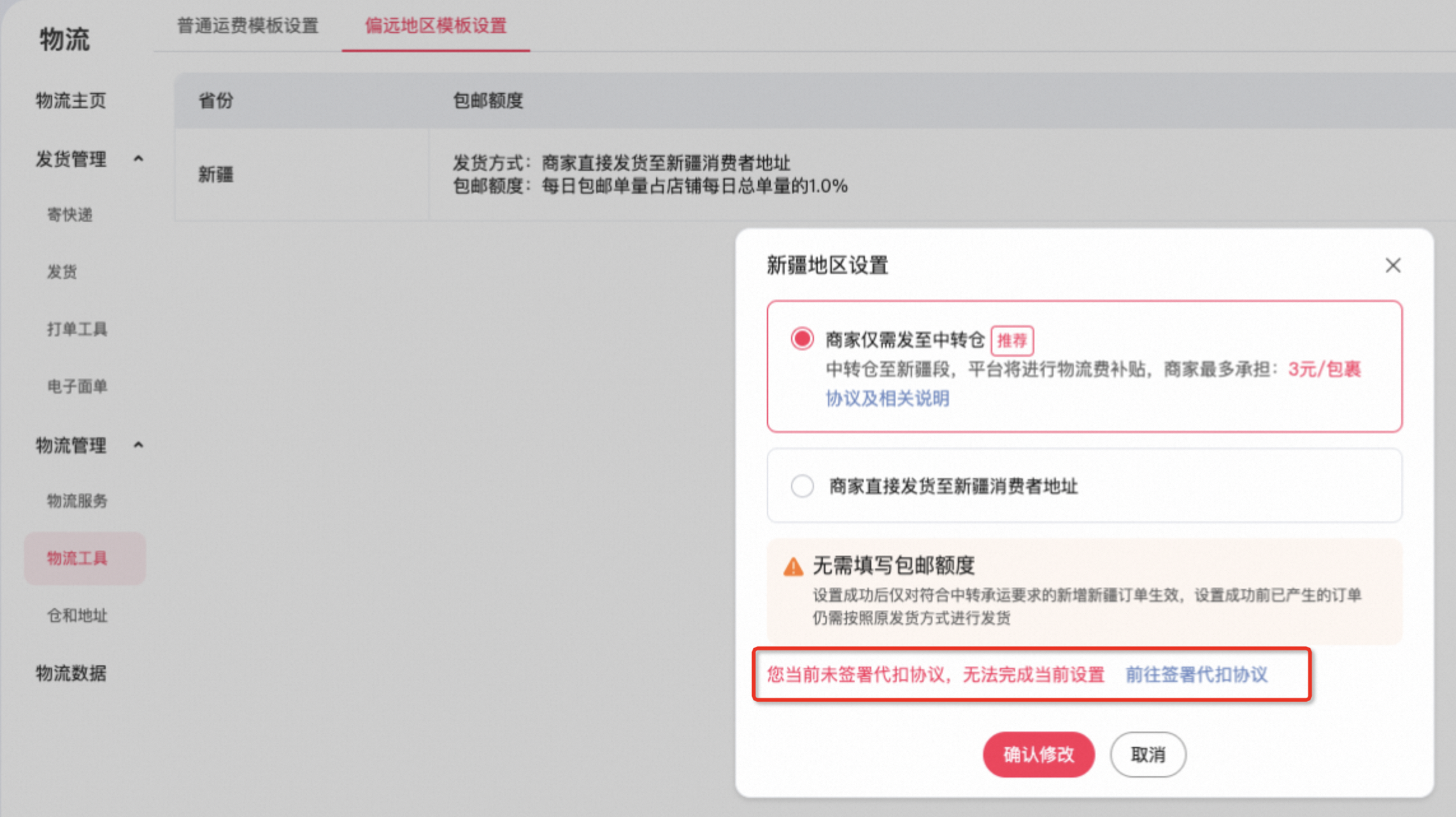Click 确认修改 button
Viewport: 1456px width, 817px height.
(x=1039, y=755)
